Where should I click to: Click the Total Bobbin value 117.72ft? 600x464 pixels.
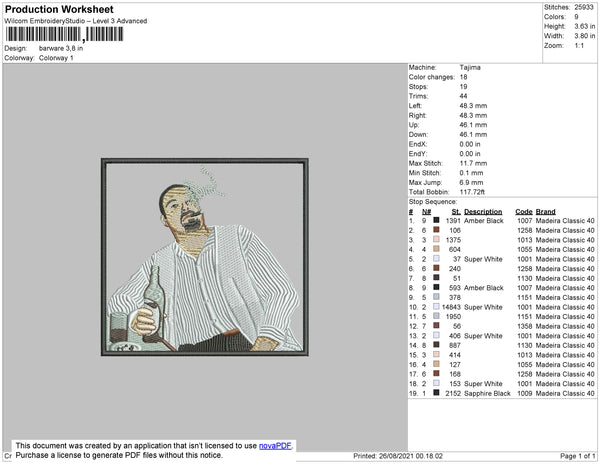pyautogui.click(x=472, y=192)
